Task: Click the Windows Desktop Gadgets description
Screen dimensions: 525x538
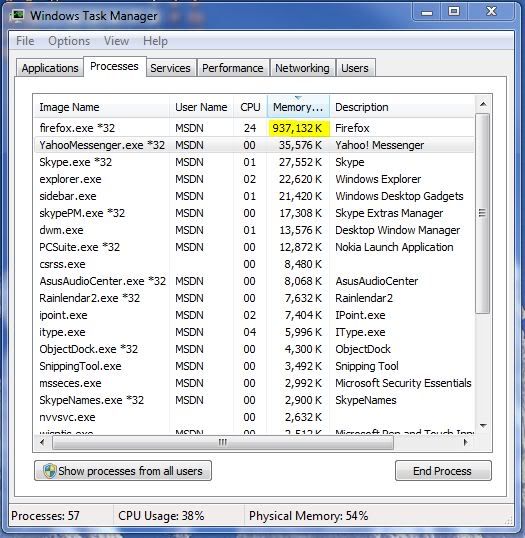Action: [x=399, y=196]
